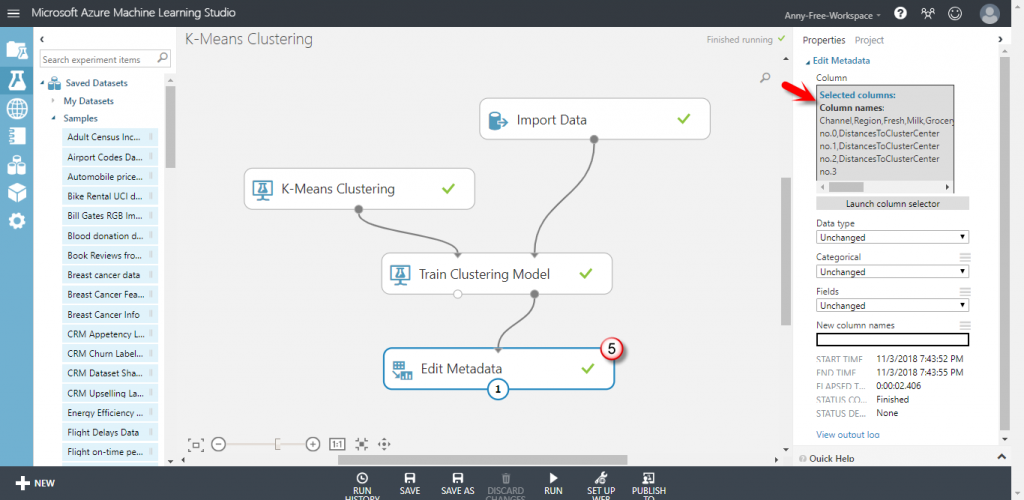
Task: Click the Edit Metadata module icon
Action: pyautogui.click(x=401, y=369)
